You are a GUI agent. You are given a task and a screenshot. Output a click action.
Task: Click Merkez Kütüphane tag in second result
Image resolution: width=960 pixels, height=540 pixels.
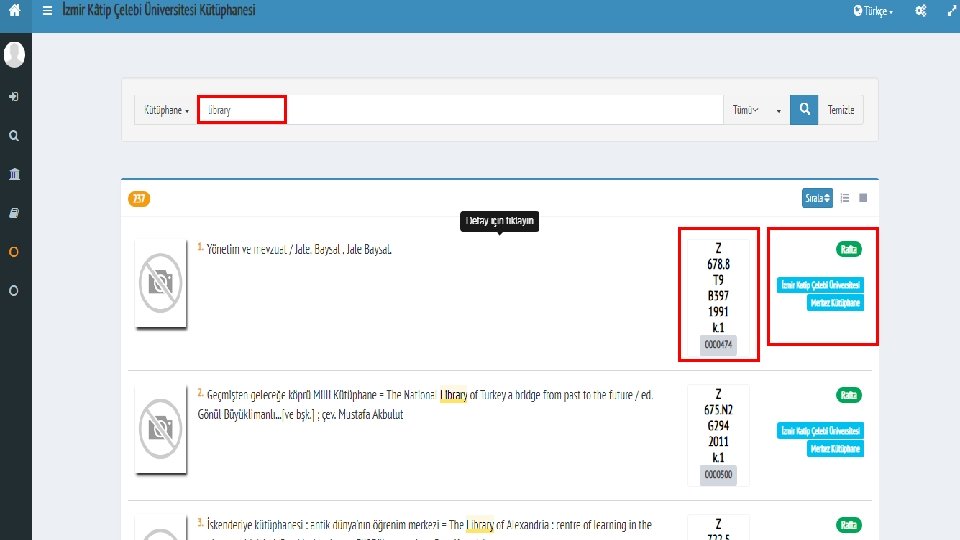[835, 449]
